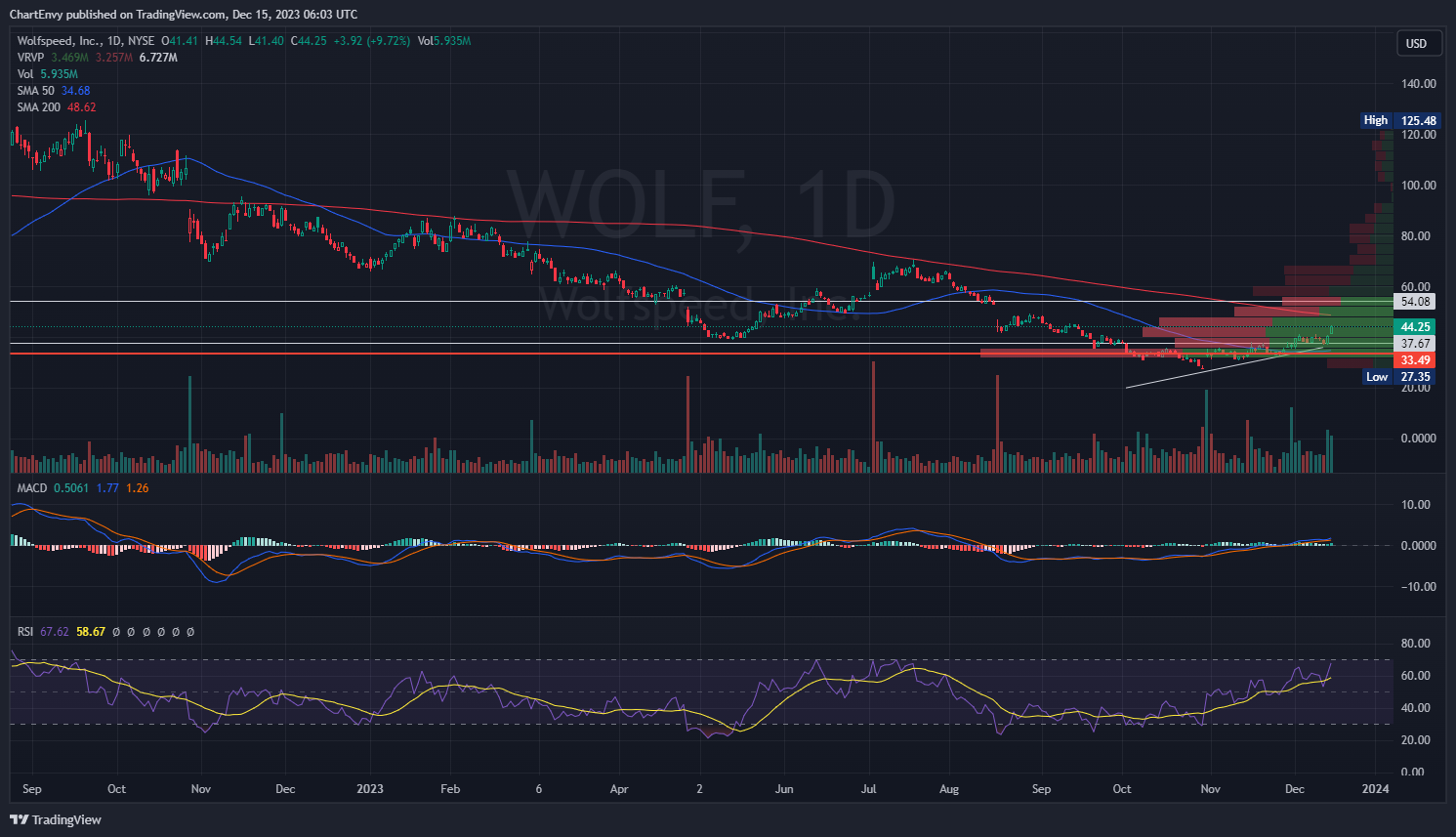Select the Aug label on time axis

coord(949,789)
